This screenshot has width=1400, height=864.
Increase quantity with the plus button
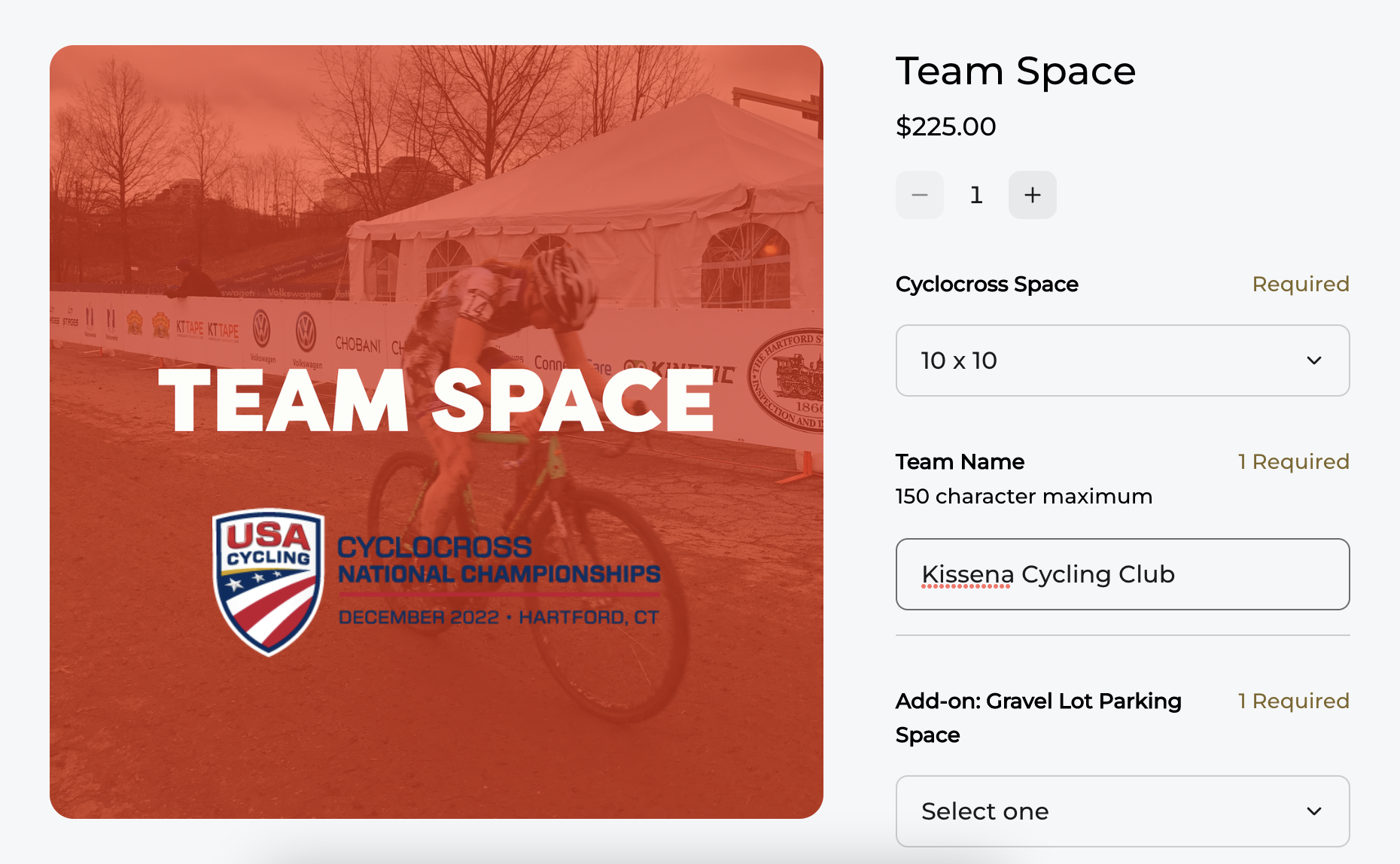(1032, 195)
